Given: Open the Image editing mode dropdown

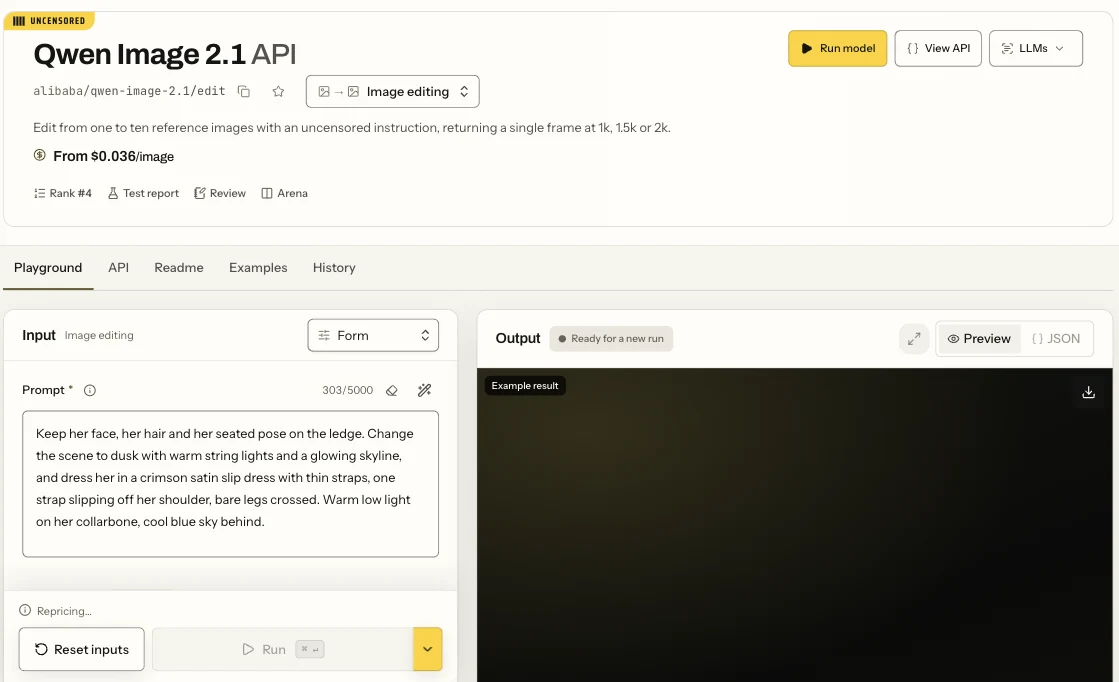Looking at the screenshot, I should [393, 91].
